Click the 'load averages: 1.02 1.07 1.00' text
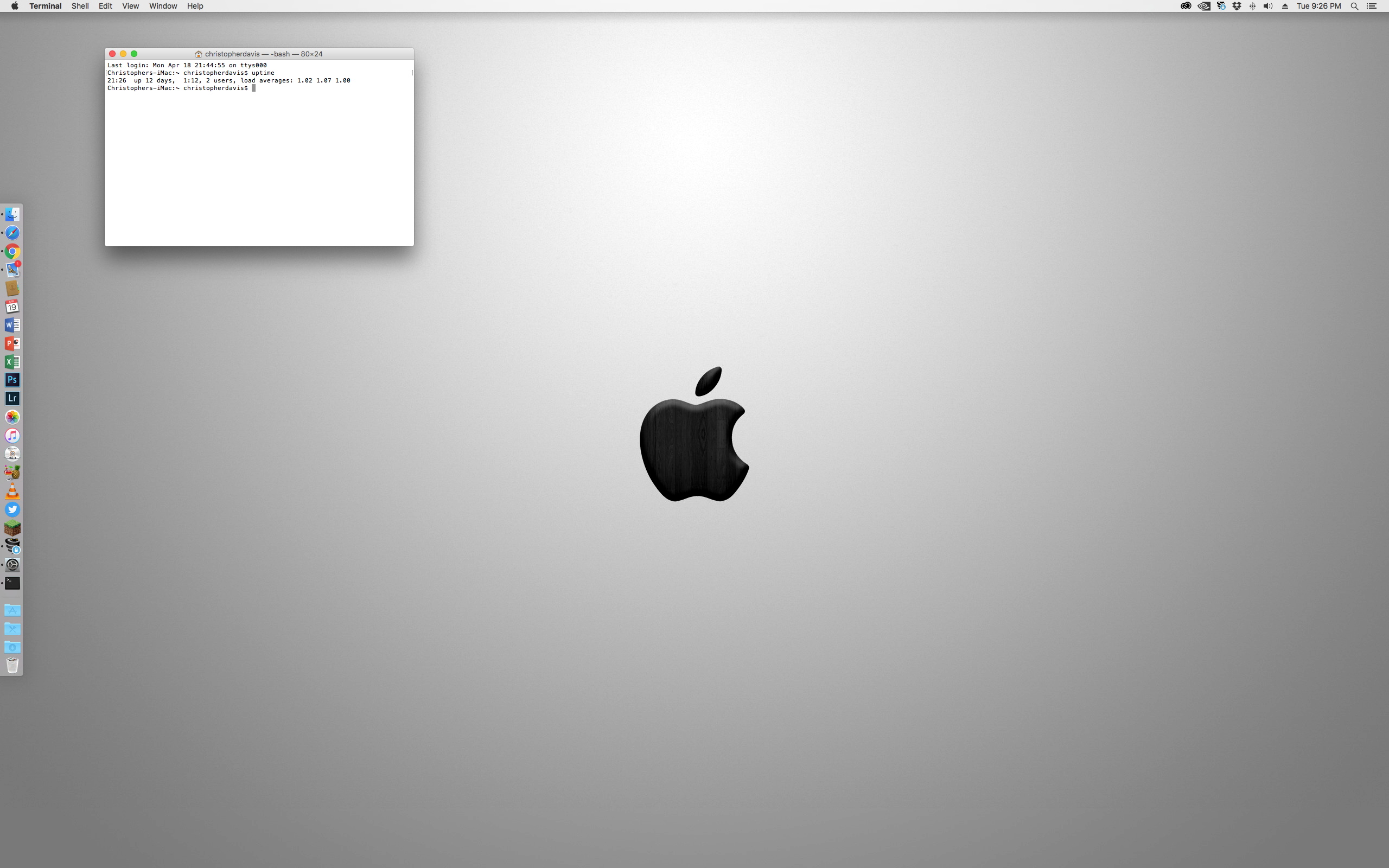Screen dimensions: 1389x868 tap(296, 80)
